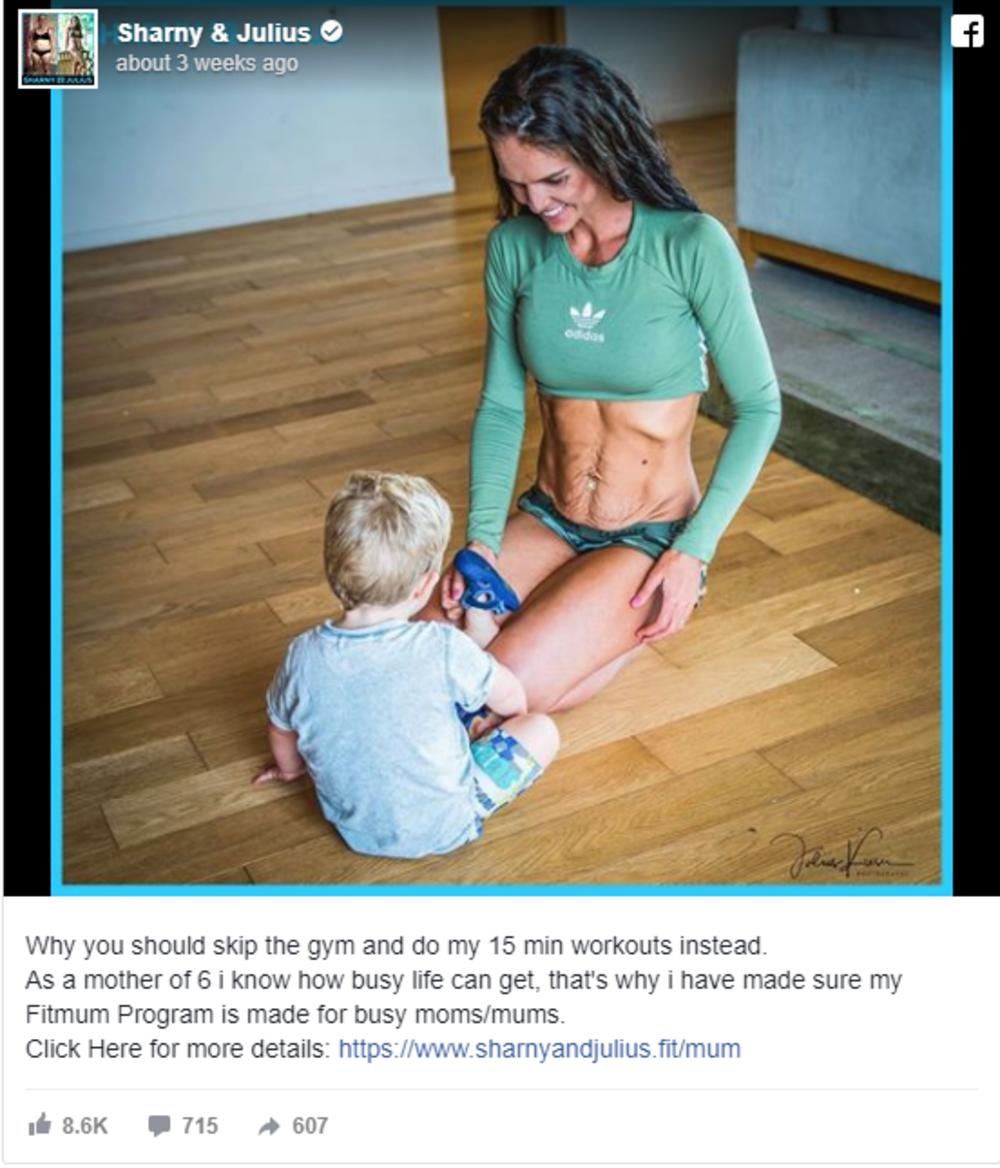Click the share arrow icon
The height and width of the screenshot is (1168, 1000).
coord(268,1126)
